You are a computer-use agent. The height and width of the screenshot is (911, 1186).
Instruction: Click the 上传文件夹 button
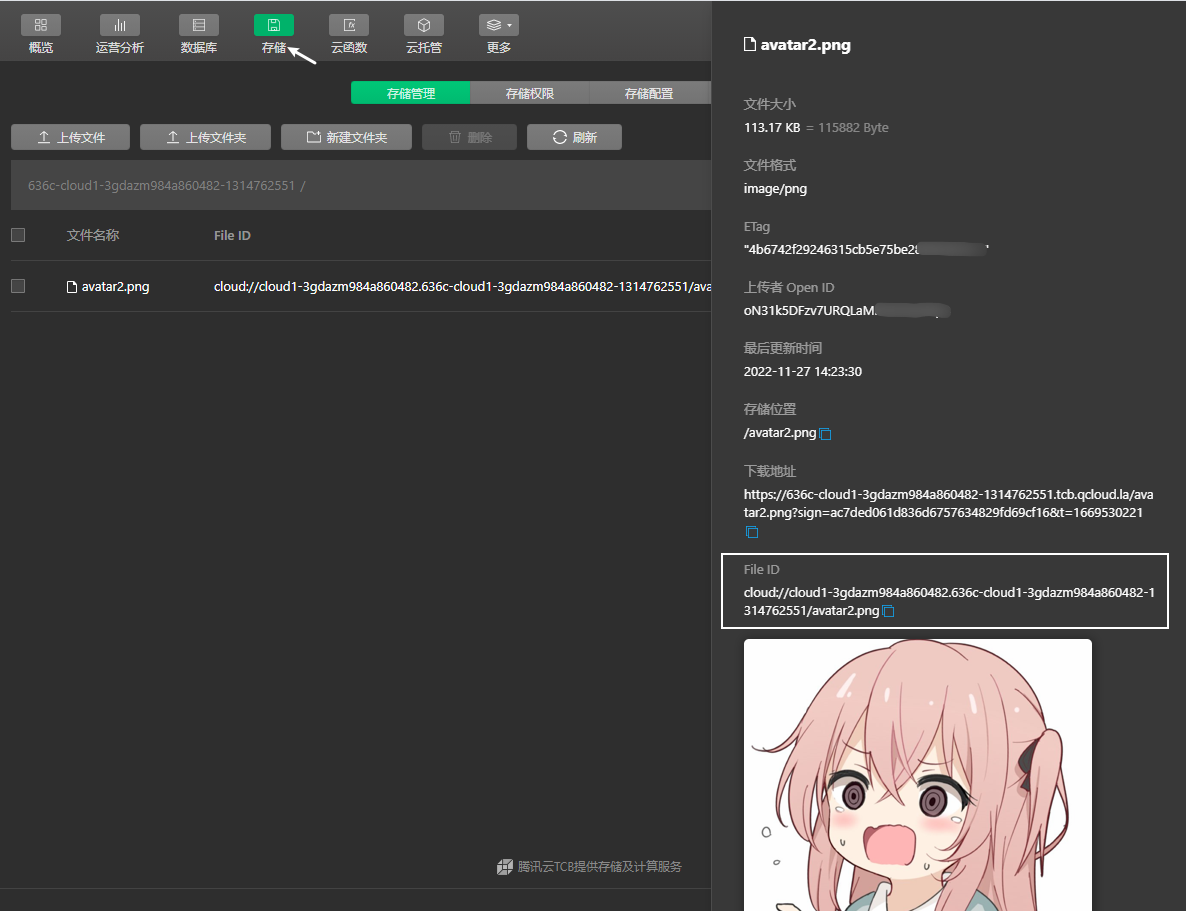[205, 137]
